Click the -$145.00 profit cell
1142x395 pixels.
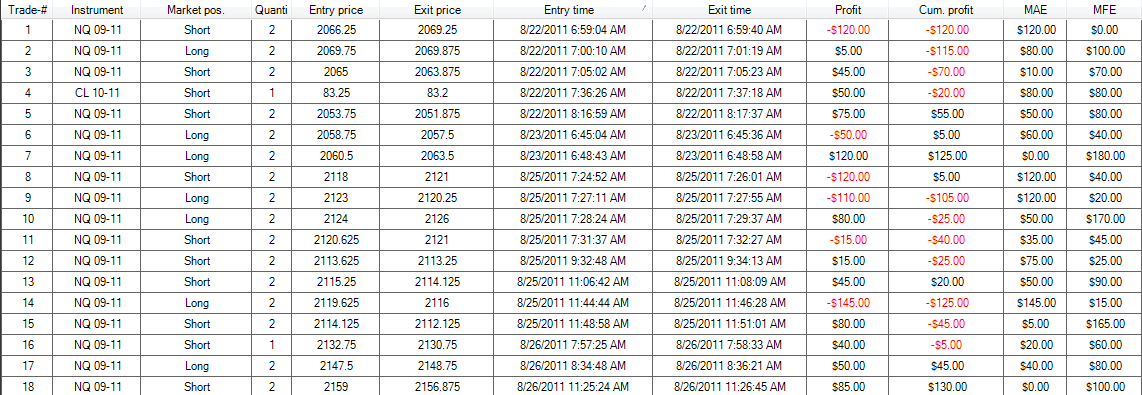tap(848, 302)
